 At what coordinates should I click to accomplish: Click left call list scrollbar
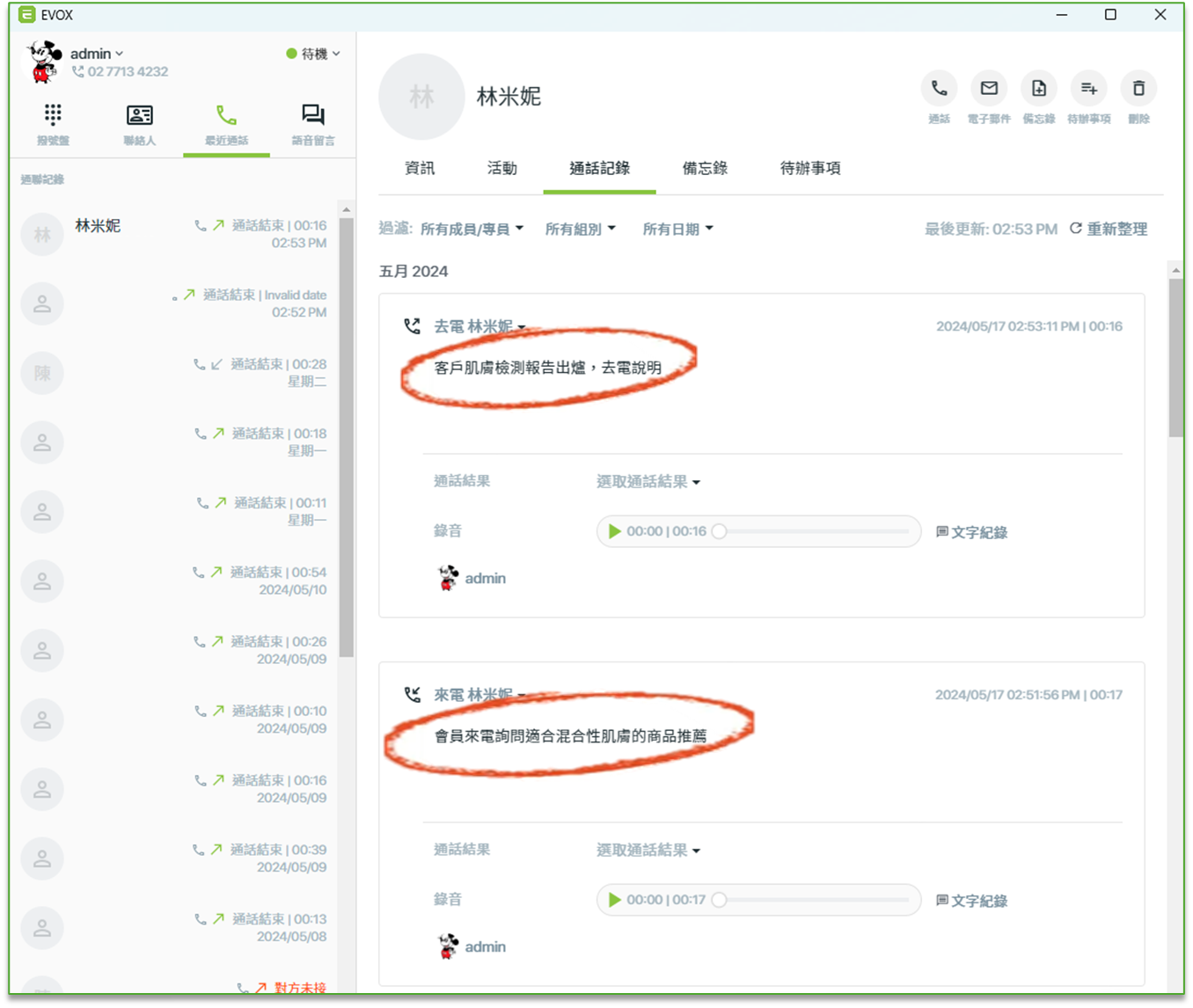[347, 438]
